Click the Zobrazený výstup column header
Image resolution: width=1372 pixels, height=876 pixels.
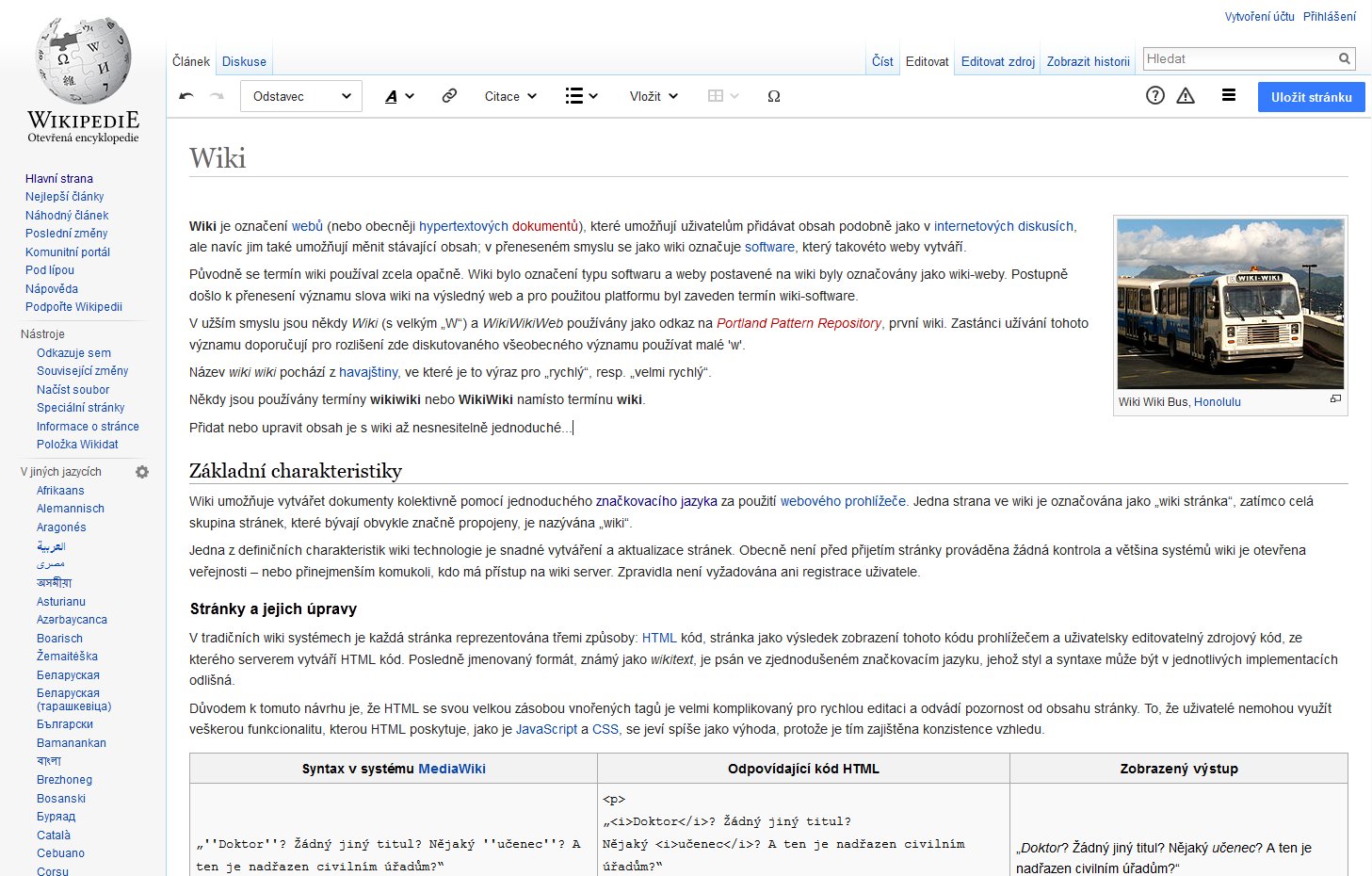(x=1179, y=769)
